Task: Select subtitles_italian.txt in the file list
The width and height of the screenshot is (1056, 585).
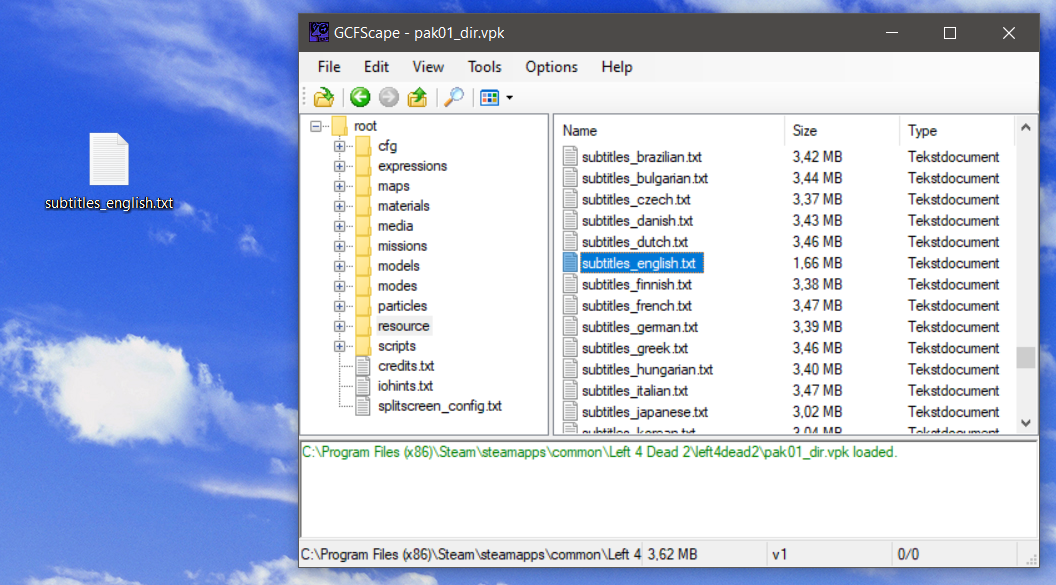Action: coord(634,391)
